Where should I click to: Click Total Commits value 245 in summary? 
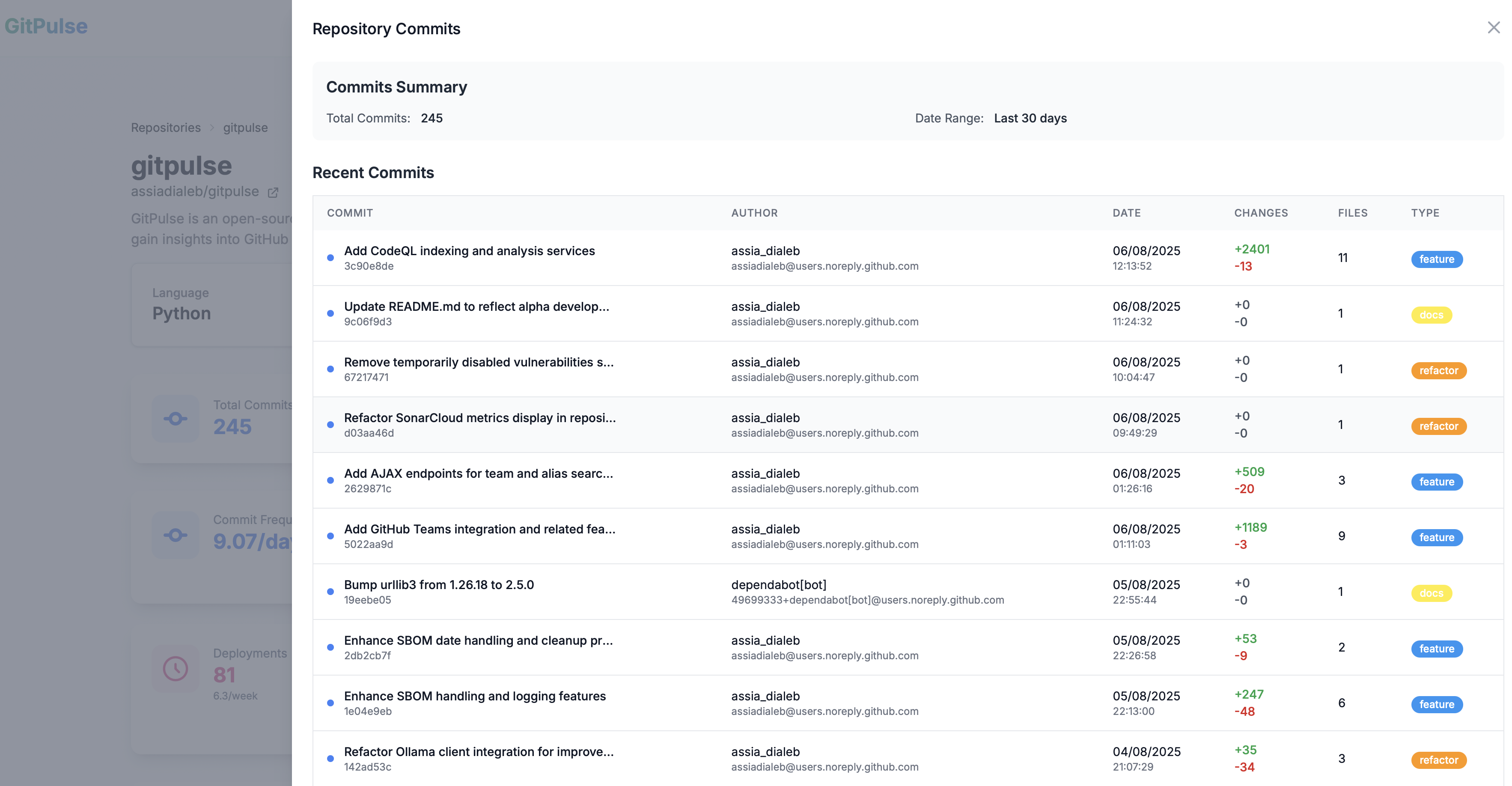[x=432, y=118]
